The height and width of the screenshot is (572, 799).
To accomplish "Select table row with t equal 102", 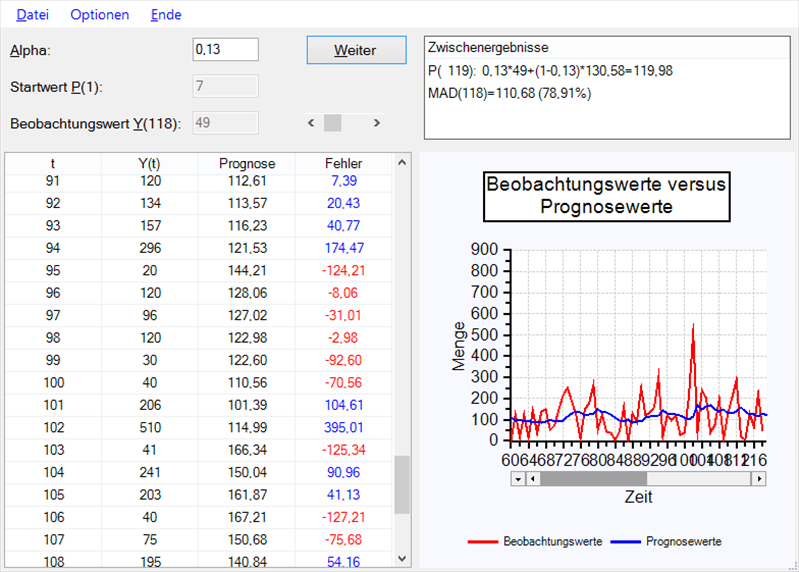I will click(x=200, y=424).
